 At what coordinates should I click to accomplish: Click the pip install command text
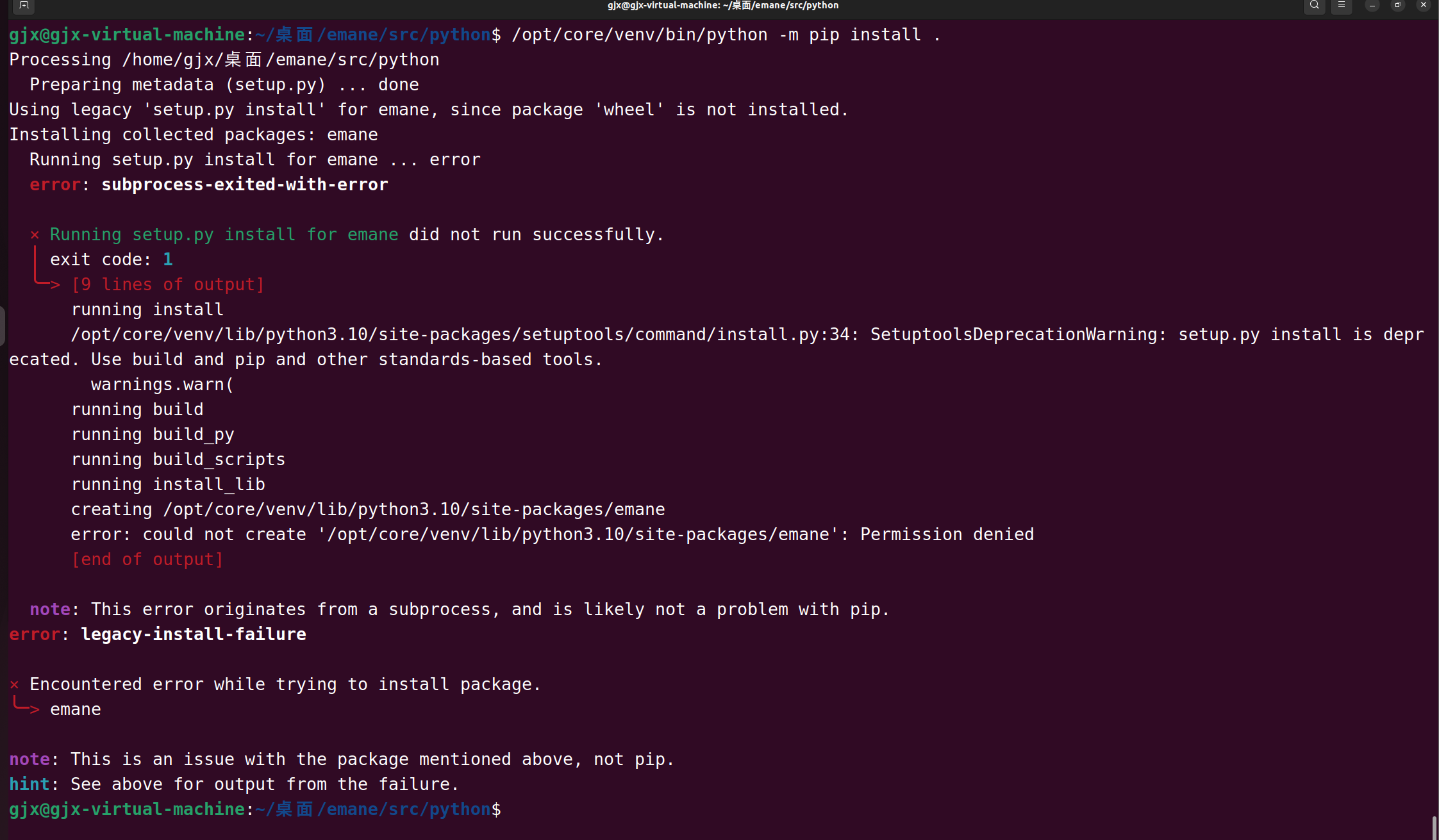coord(724,35)
